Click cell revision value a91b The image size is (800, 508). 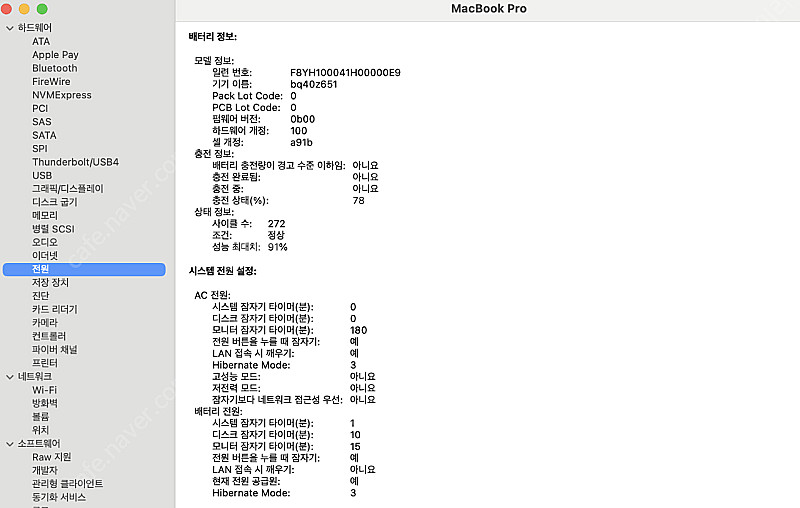pos(302,142)
